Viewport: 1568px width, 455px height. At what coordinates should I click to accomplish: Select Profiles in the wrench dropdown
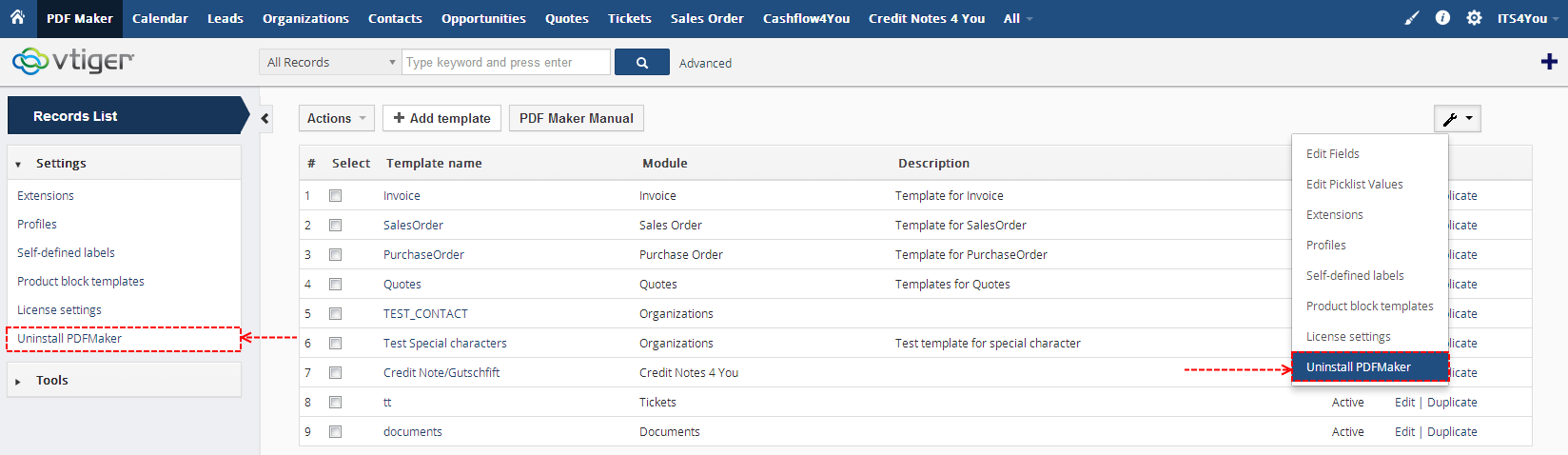[x=1370, y=245]
